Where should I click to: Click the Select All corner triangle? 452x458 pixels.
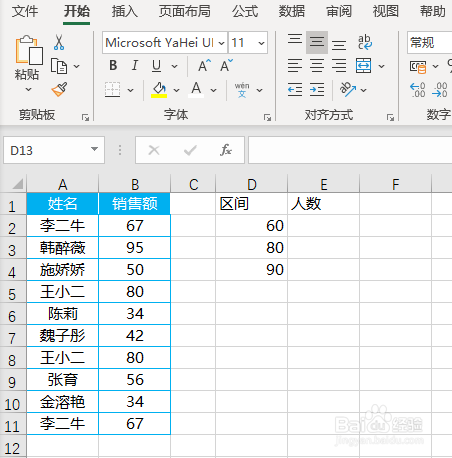18,184
